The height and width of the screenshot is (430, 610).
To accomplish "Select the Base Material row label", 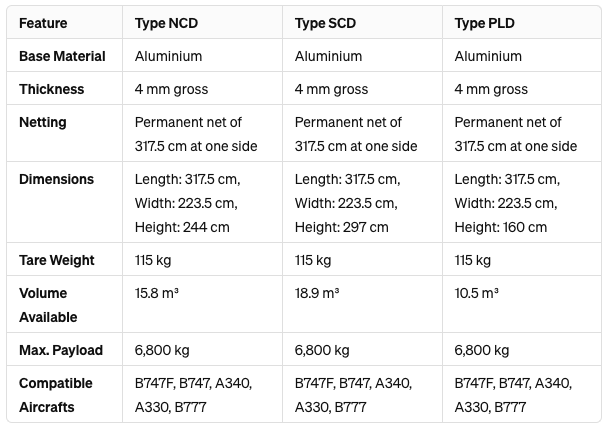I will (62, 56).
